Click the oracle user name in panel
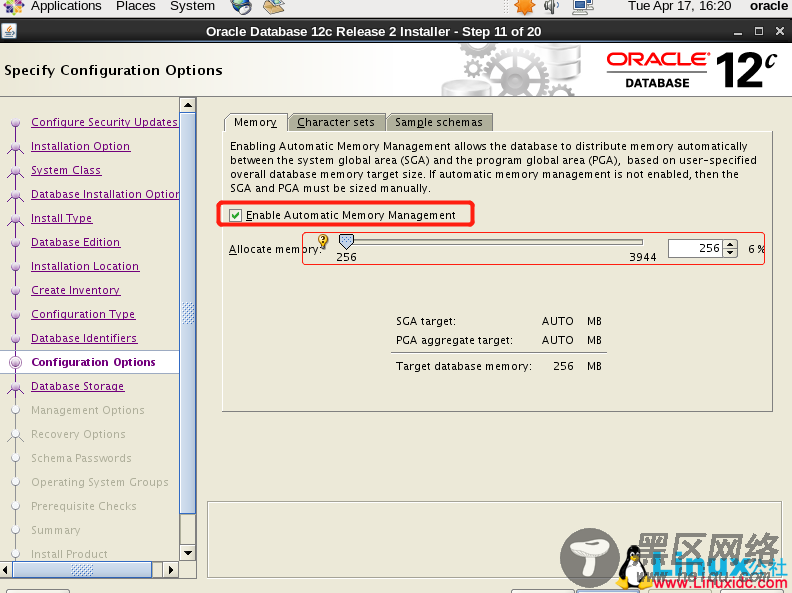Image resolution: width=792 pixels, height=593 pixels. coord(769,6)
